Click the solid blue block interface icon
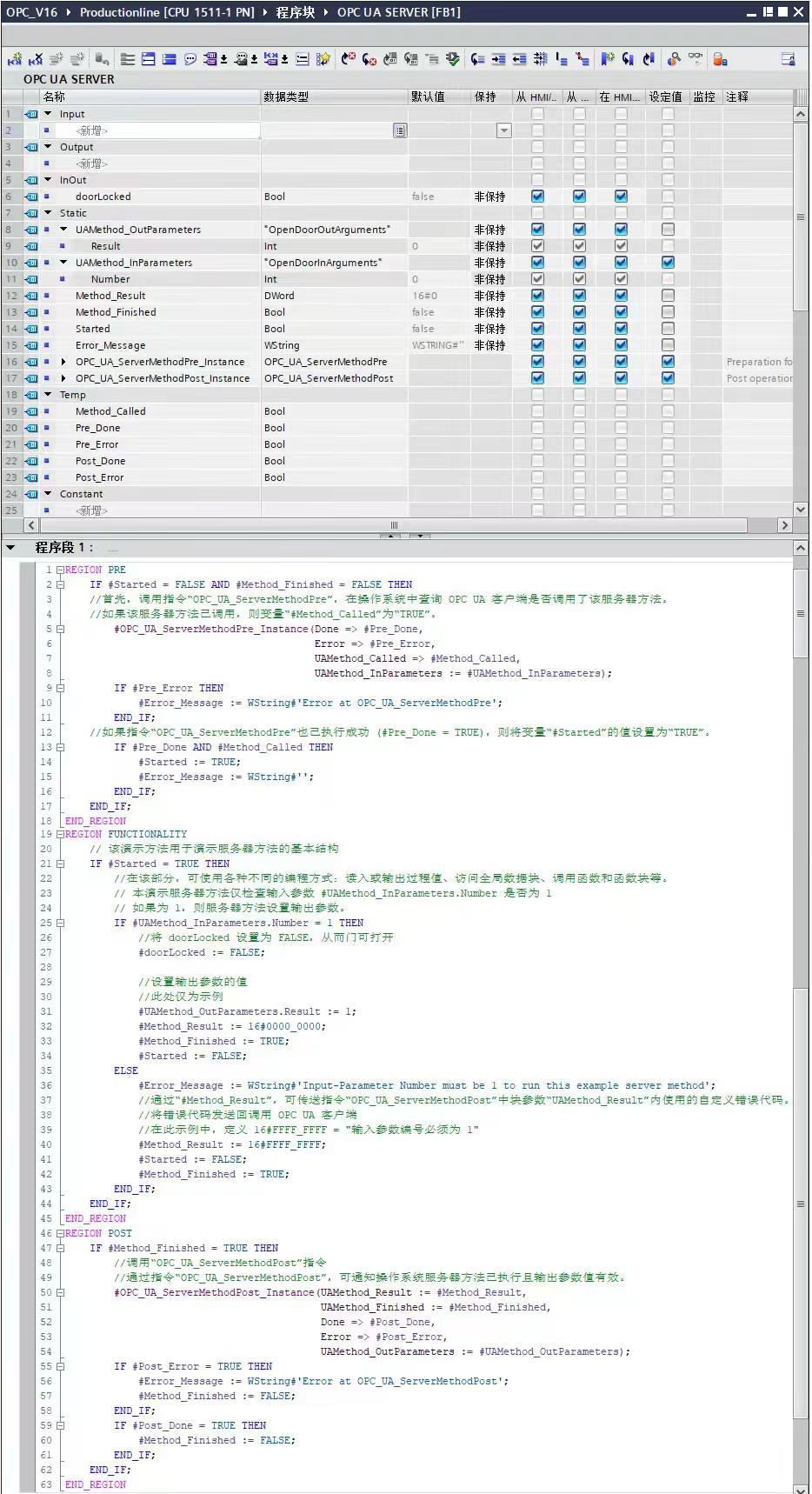Screen dimensions: 812x1494 170,59
